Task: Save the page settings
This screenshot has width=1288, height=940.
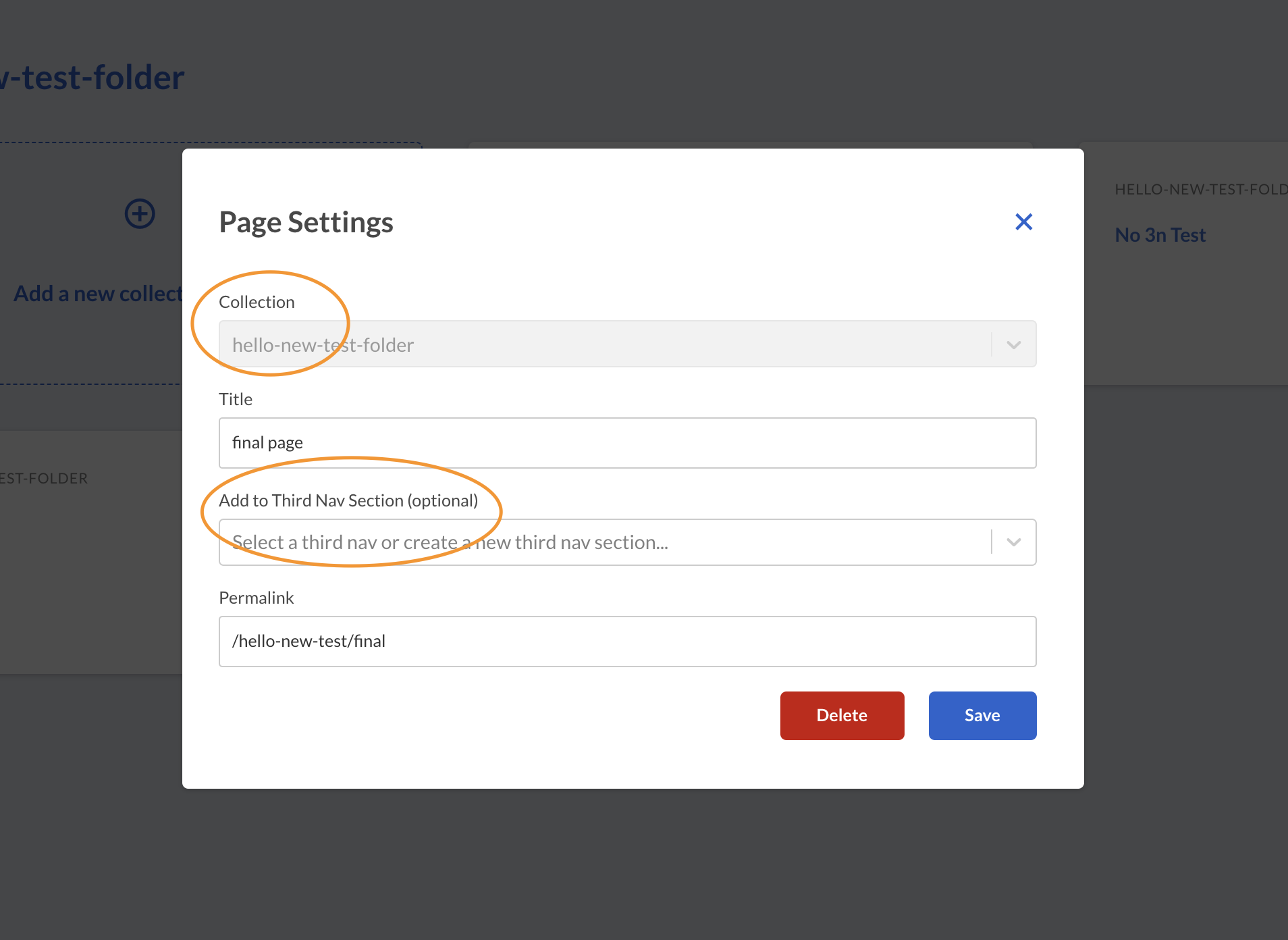Action: tap(982, 715)
